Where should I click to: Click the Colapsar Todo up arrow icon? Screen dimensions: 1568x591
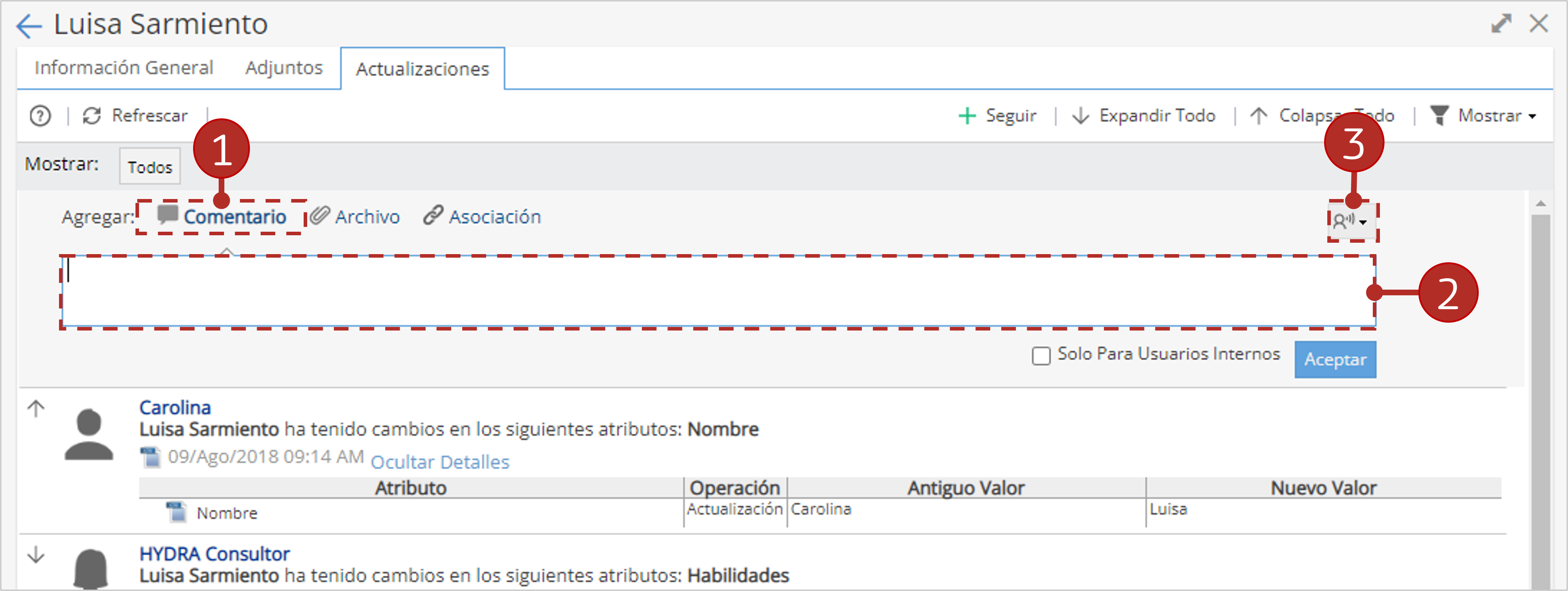click(1259, 115)
